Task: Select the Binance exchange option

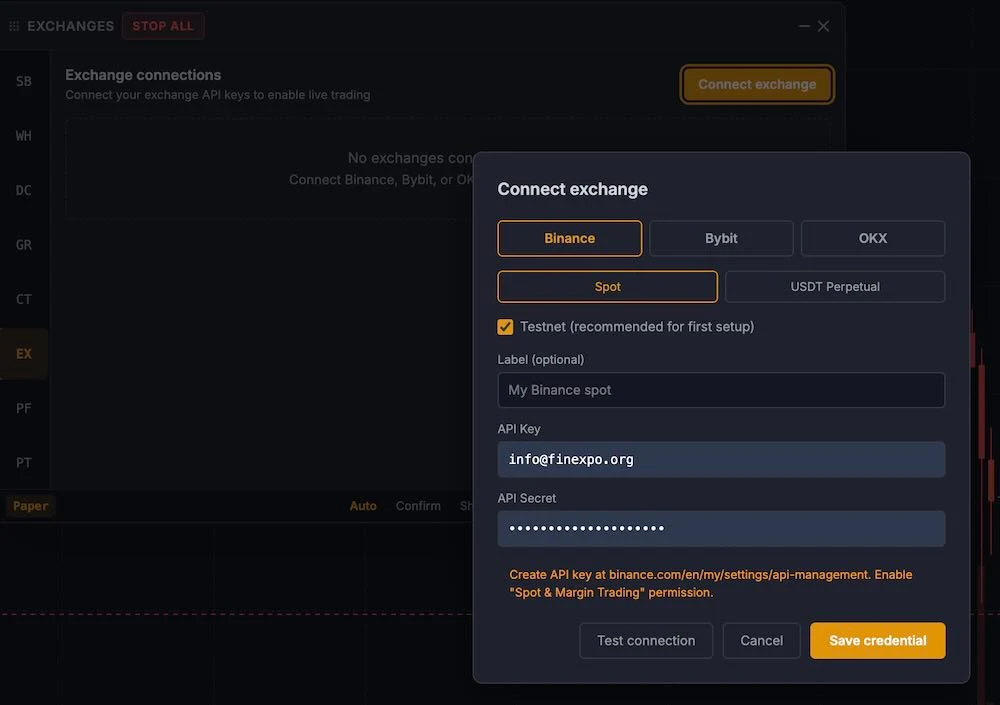Action: (x=570, y=238)
